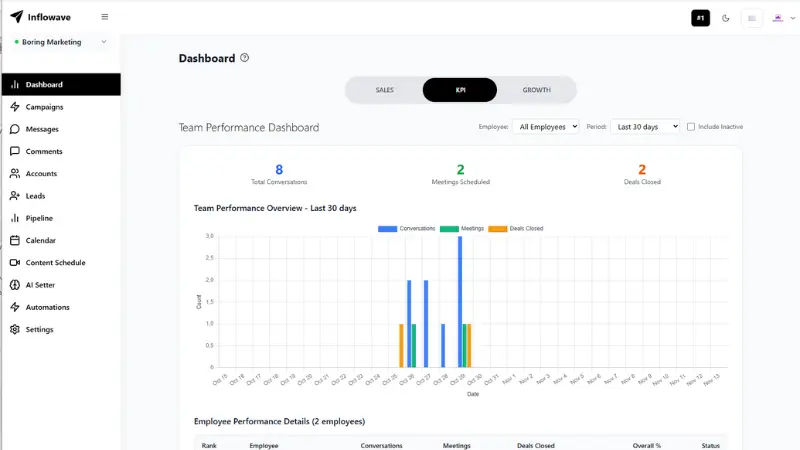Screen dimensions: 800x450
Task: Click the Pipeline bar chart icon
Action: [x=15, y=218]
